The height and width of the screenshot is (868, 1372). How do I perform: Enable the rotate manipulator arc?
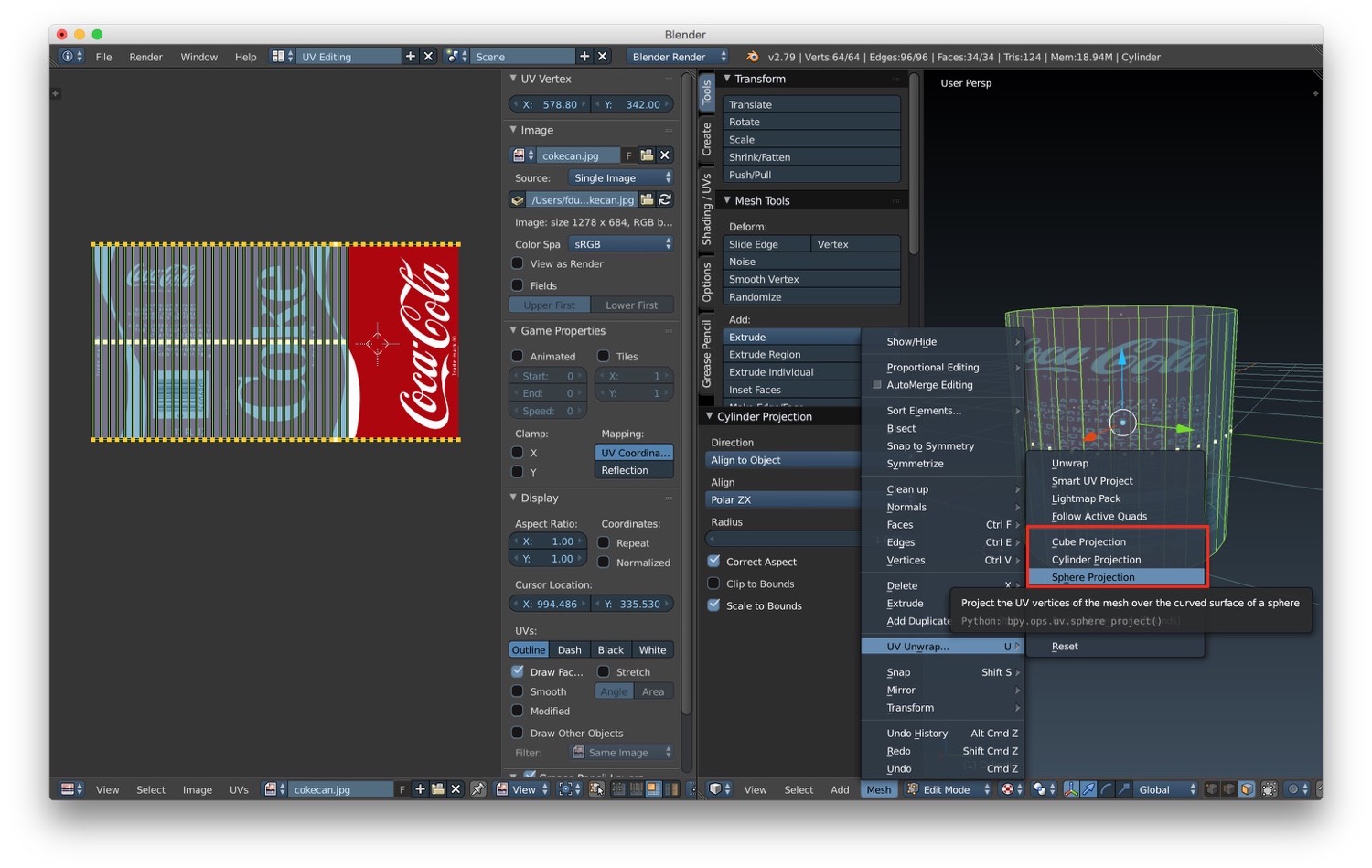[1106, 789]
